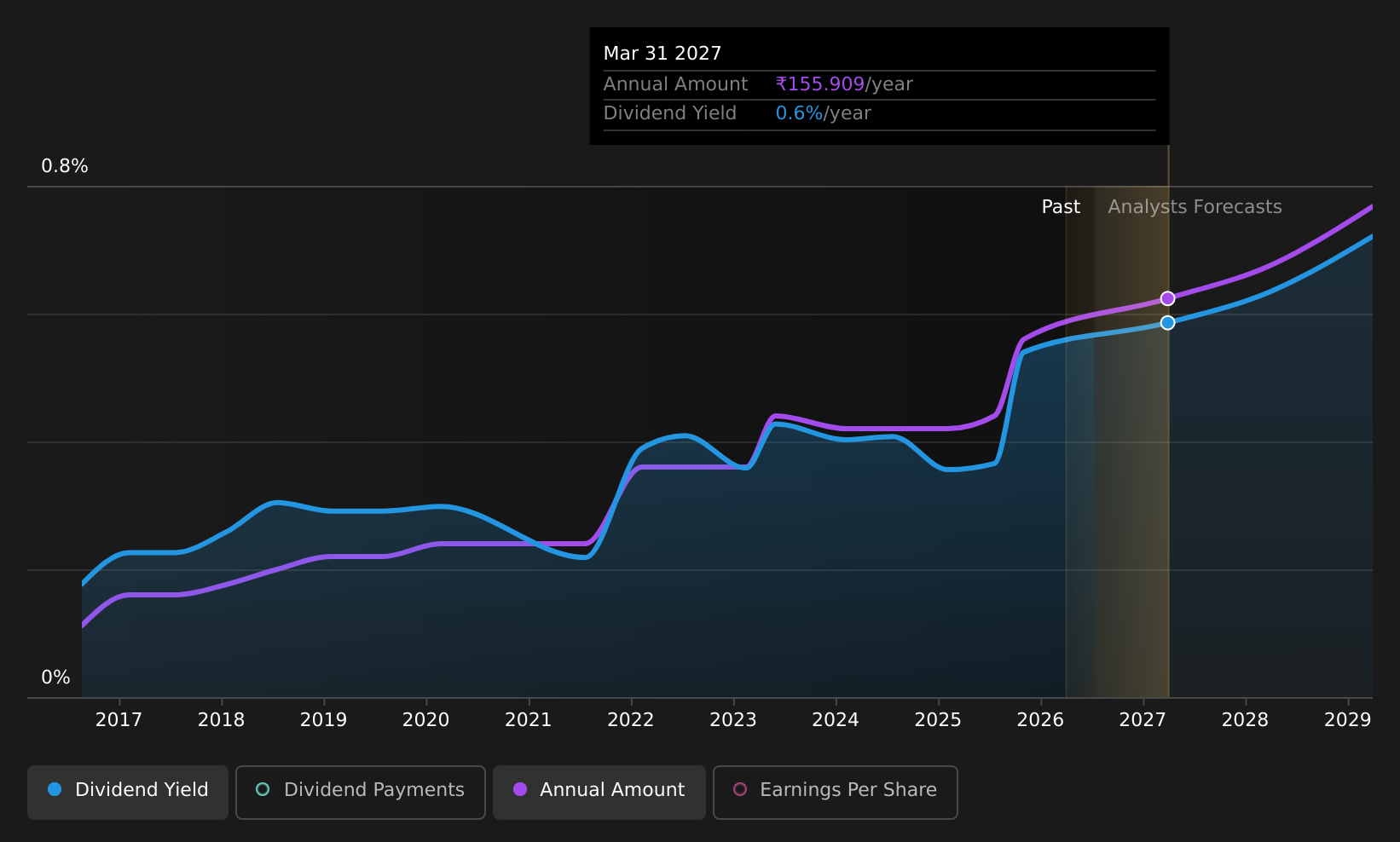Click the 0.8% y-axis label

pyautogui.click(x=65, y=166)
